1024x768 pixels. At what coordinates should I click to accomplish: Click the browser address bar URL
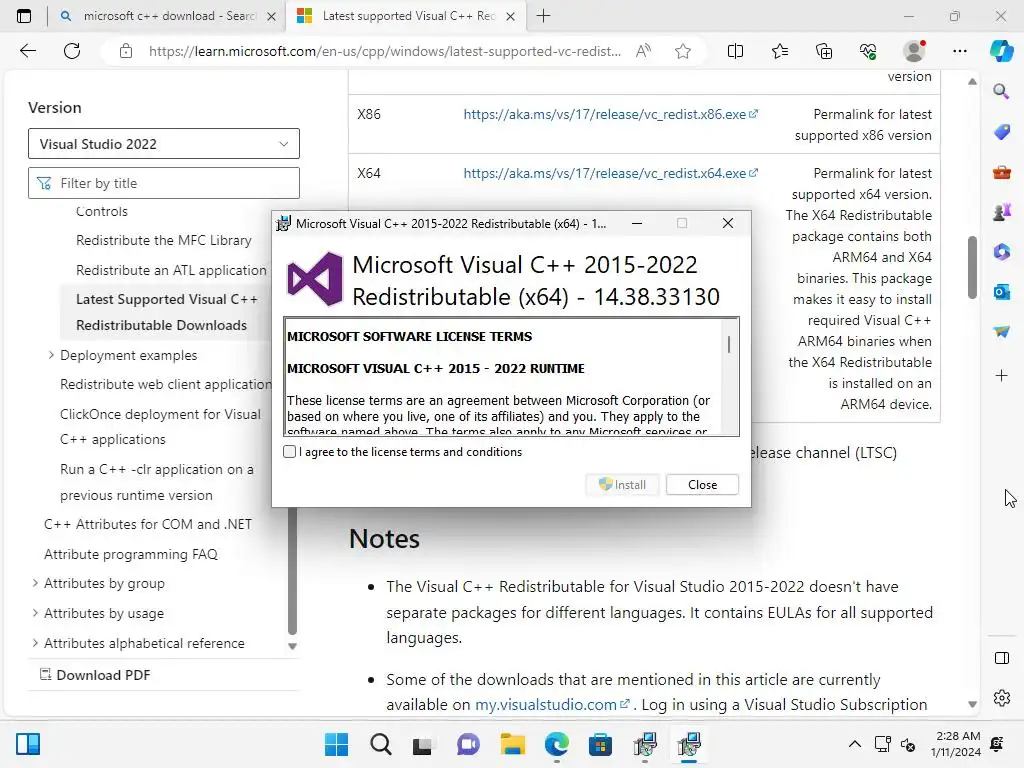tap(385, 51)
